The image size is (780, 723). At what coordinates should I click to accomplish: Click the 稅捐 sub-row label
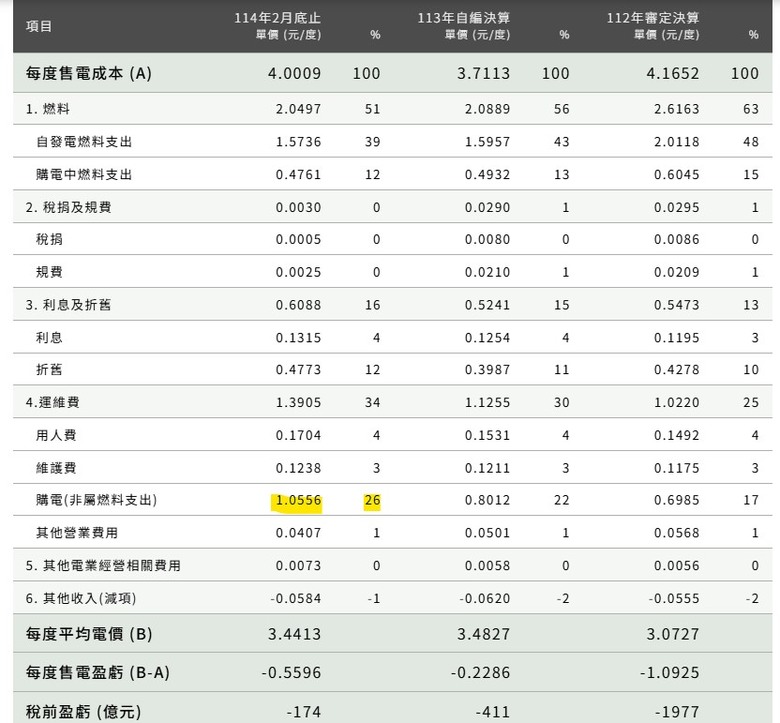pos(49,239)
